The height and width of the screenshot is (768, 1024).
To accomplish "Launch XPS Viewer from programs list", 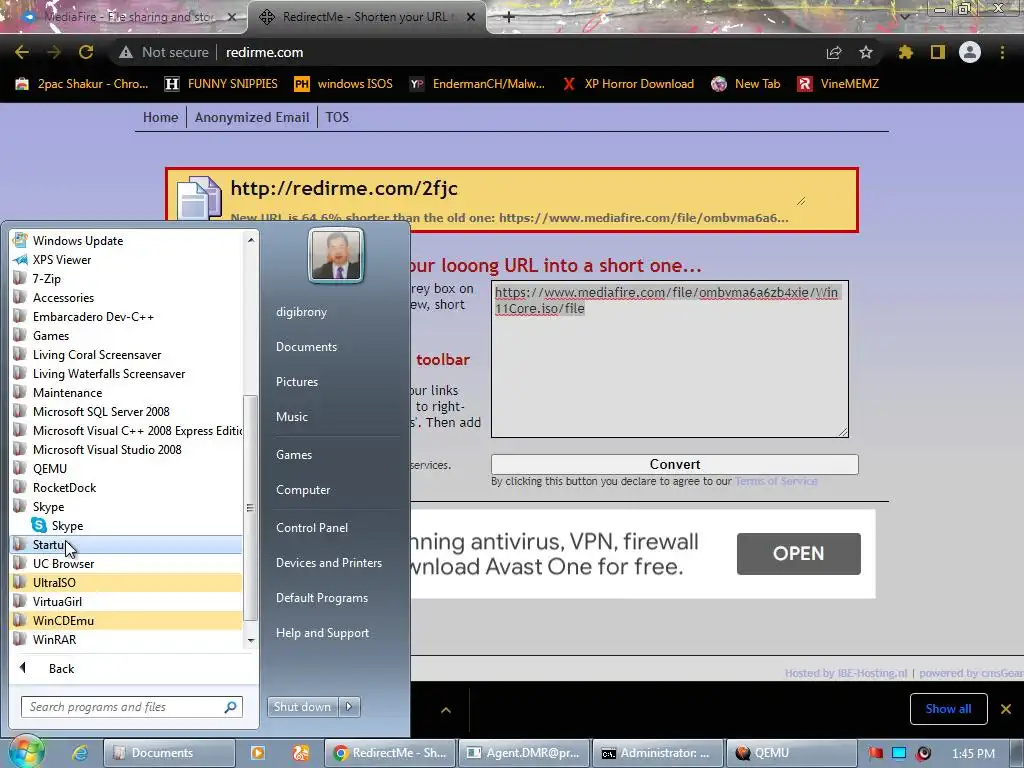I will click(x=127, y=259).
